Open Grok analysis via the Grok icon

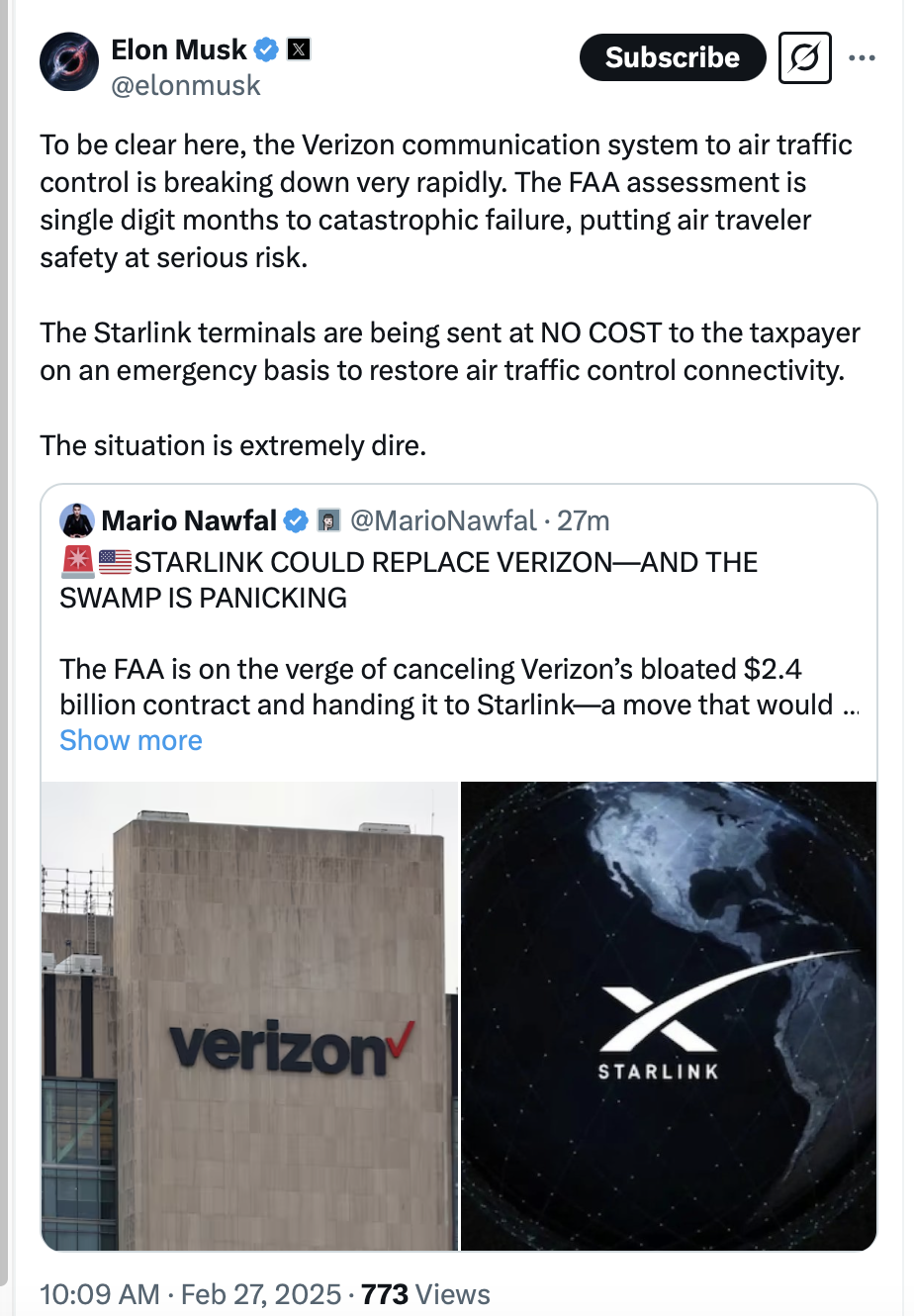[804, 57]
